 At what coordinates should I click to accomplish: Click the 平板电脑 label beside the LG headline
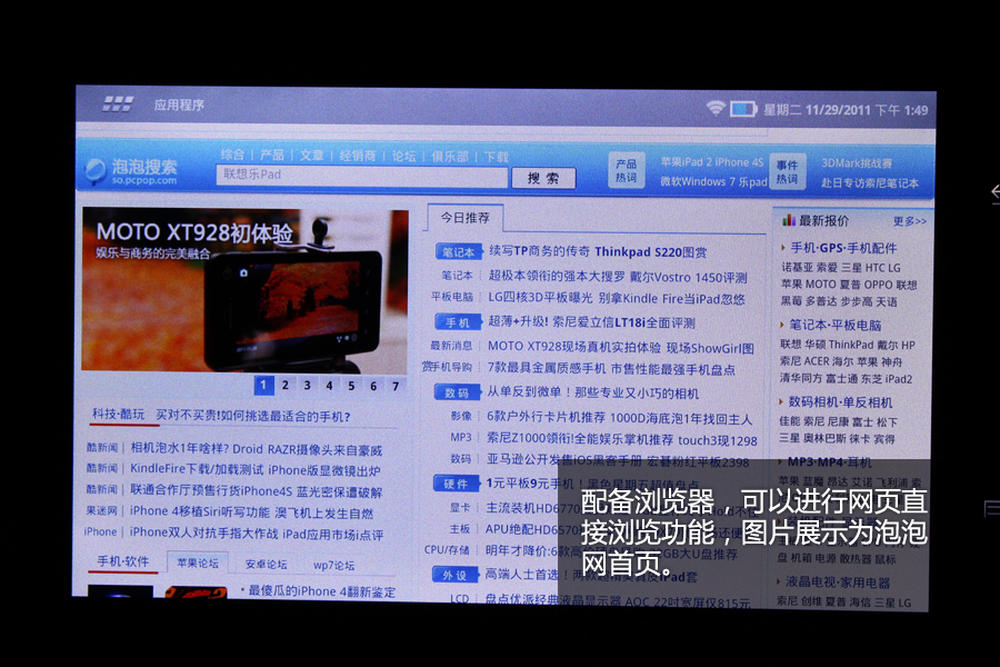coord(452,297)
